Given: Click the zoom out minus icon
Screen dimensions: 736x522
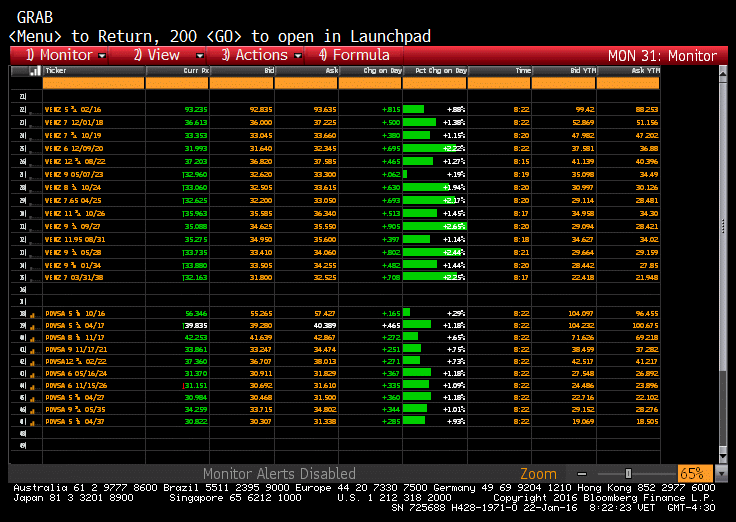Looking at the screenshot, I should coord(582,473).
